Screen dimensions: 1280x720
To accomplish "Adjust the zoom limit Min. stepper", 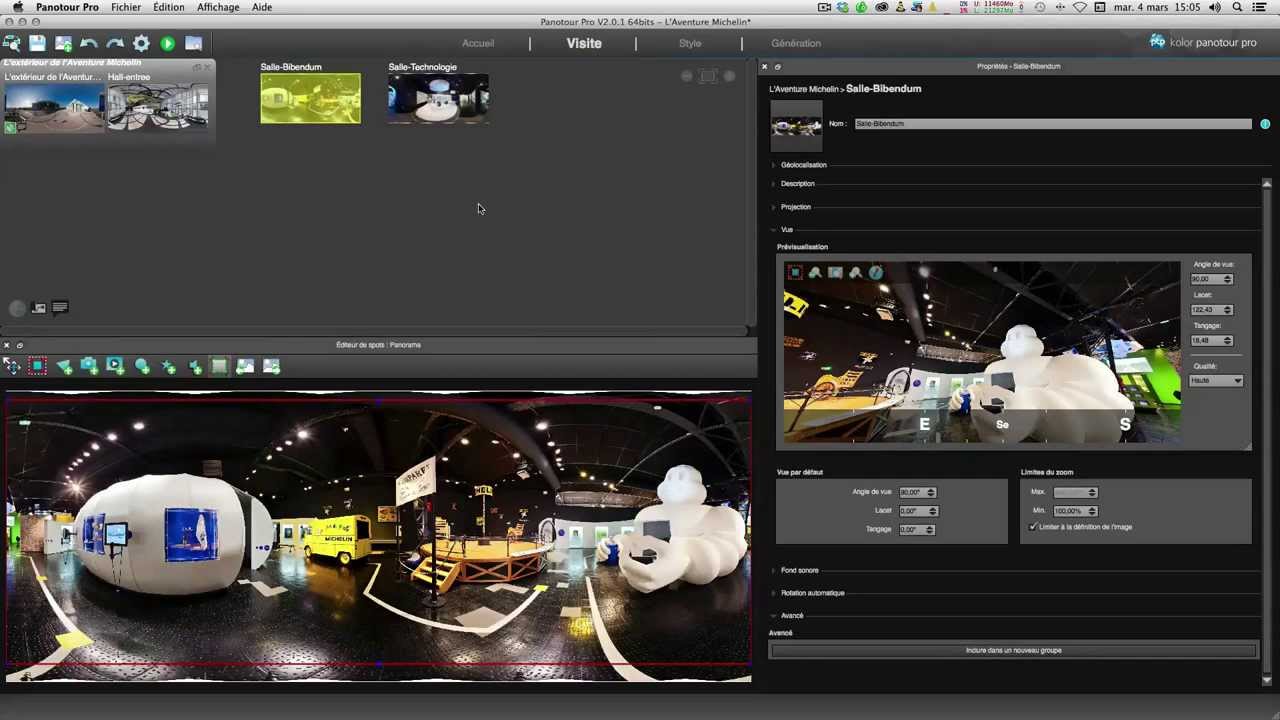I will [x=1092, y=511].
